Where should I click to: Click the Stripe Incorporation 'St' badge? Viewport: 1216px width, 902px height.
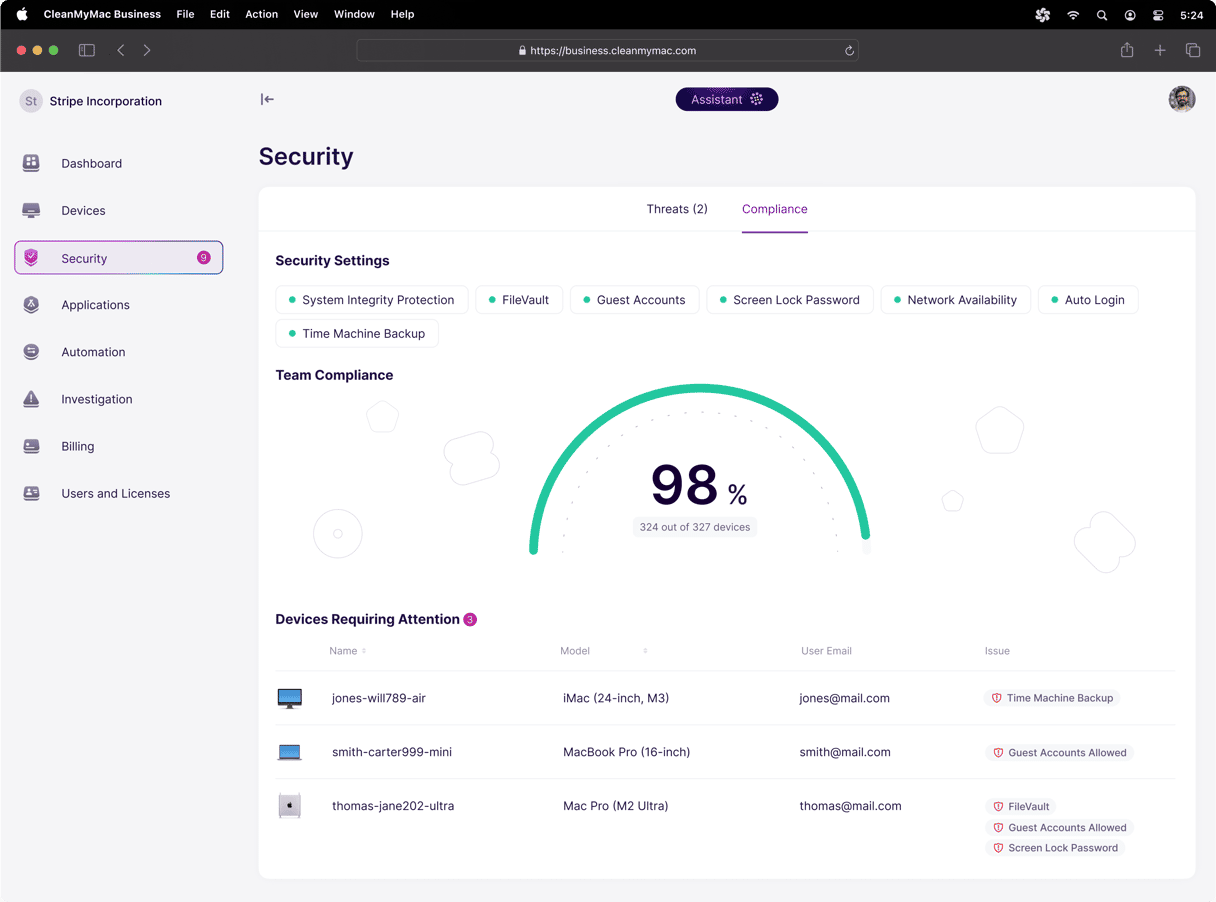31,101
